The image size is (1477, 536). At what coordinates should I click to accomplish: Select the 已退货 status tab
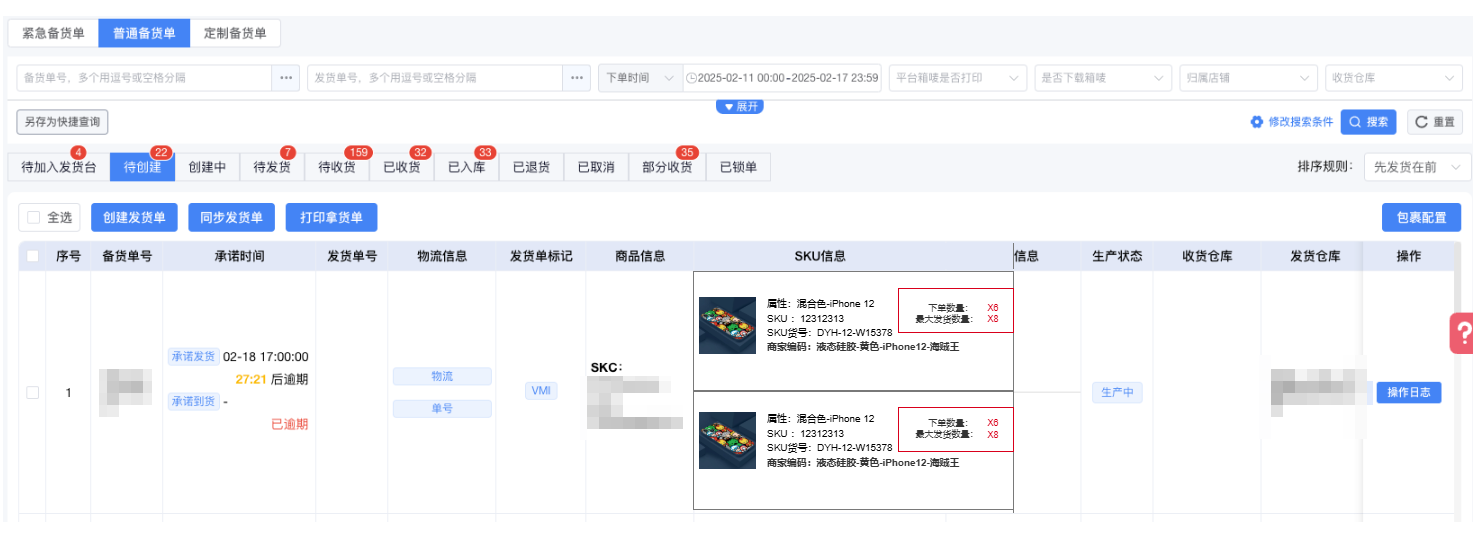coord(532,167)
